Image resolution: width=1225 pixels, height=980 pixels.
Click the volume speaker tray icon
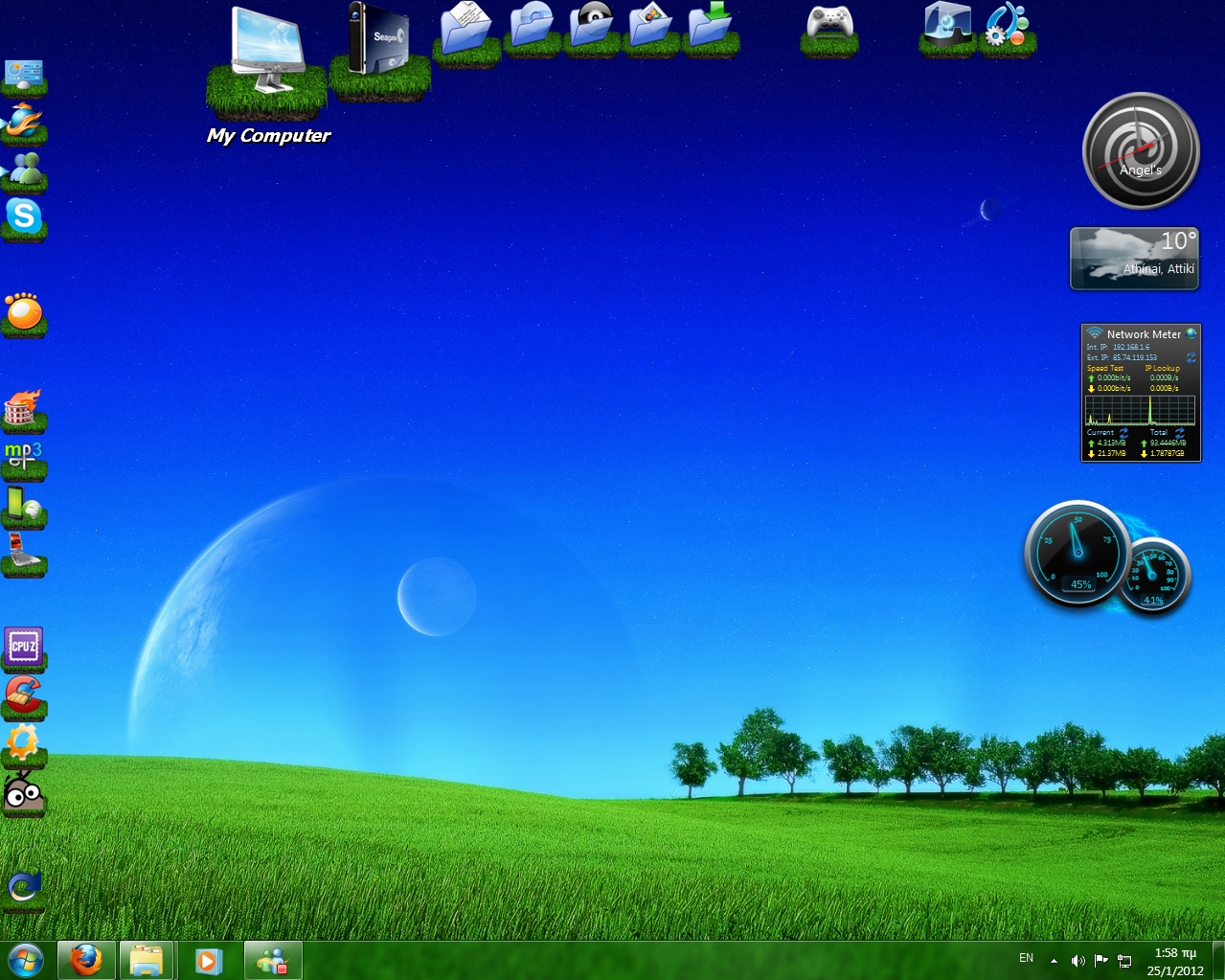pyautogui.click(x=1078, y=961)
